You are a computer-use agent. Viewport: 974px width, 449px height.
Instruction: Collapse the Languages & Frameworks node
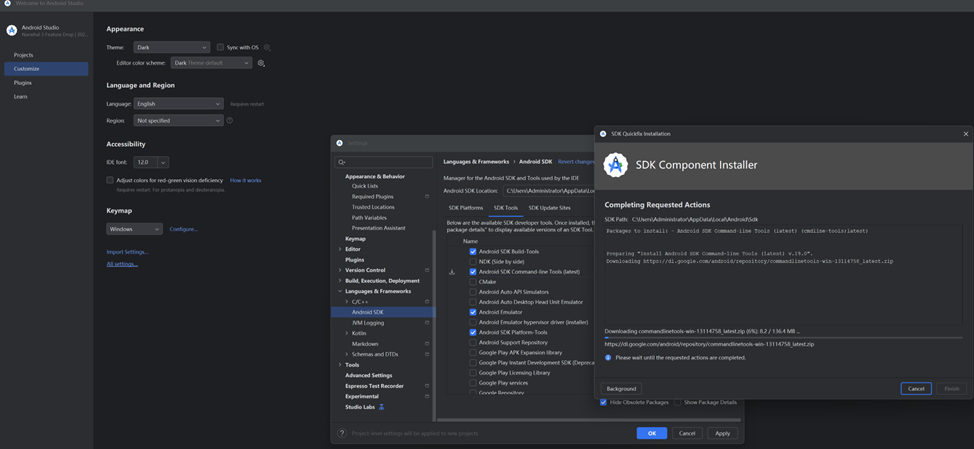pos(340,291)
